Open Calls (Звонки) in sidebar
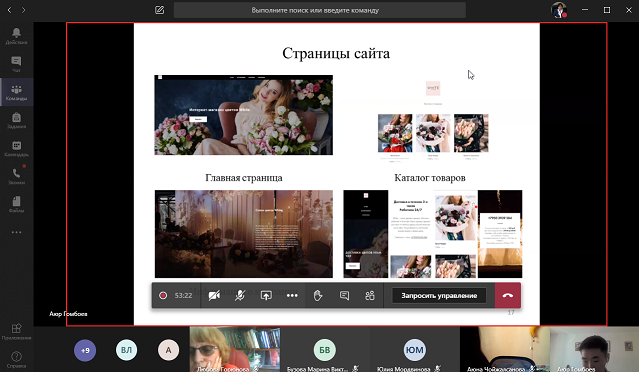Viewport: 639px width, 372px height. (x=16, y=176)
